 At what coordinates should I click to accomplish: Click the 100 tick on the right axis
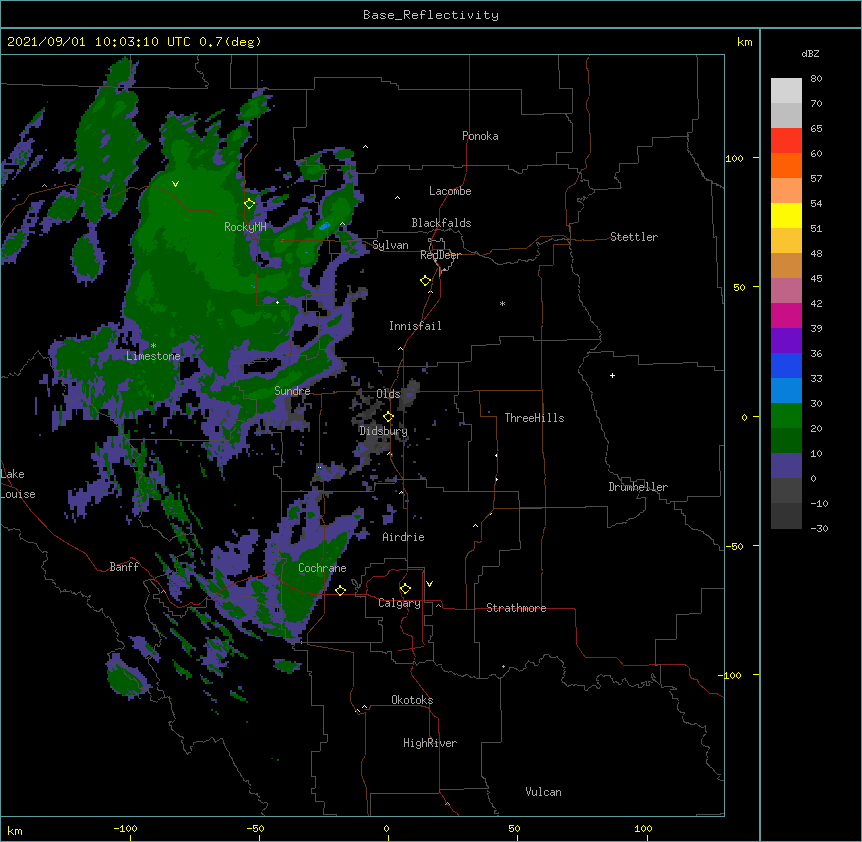tap(734, 158)
